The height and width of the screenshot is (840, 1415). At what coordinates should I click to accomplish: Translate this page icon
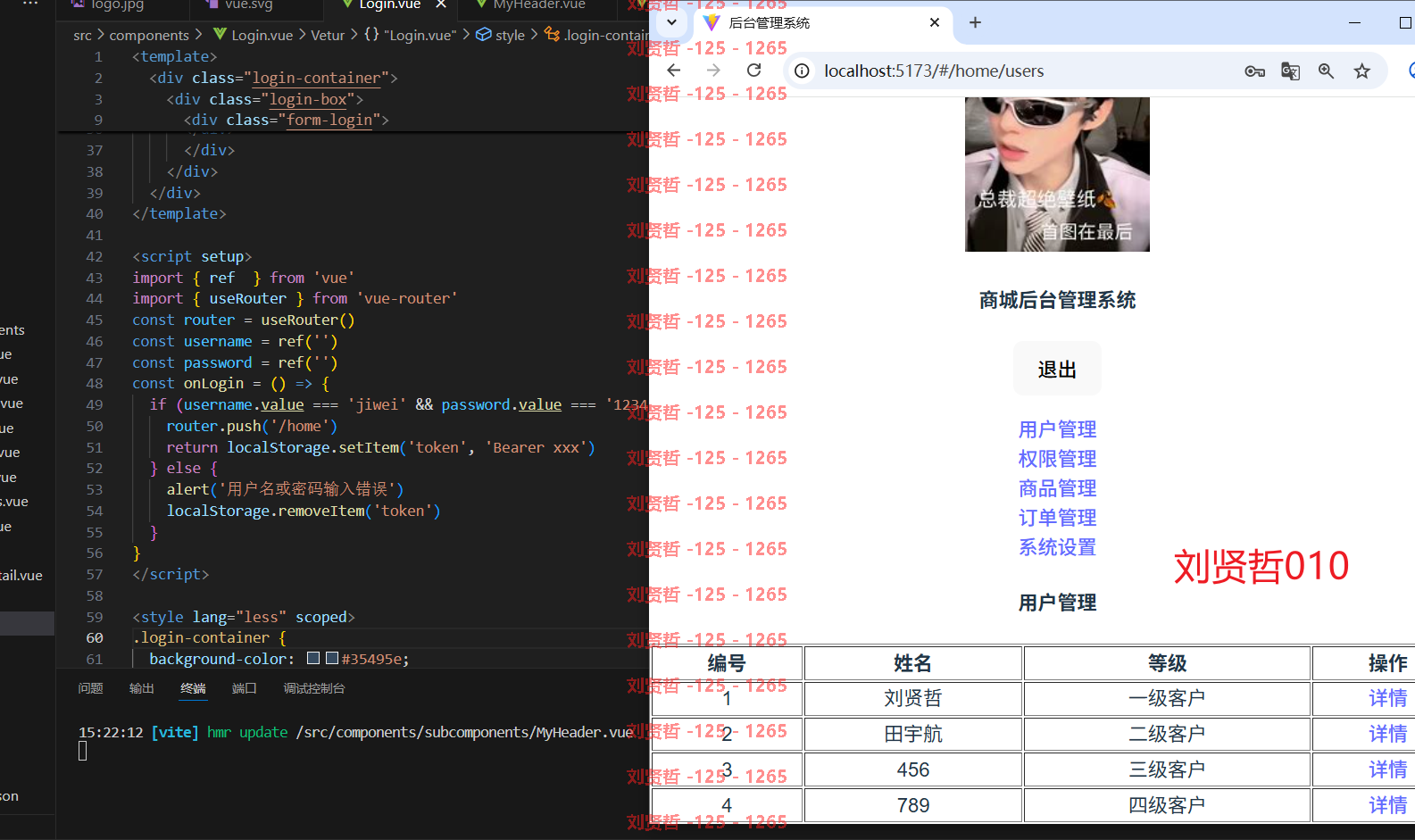tap(1290, 71)
